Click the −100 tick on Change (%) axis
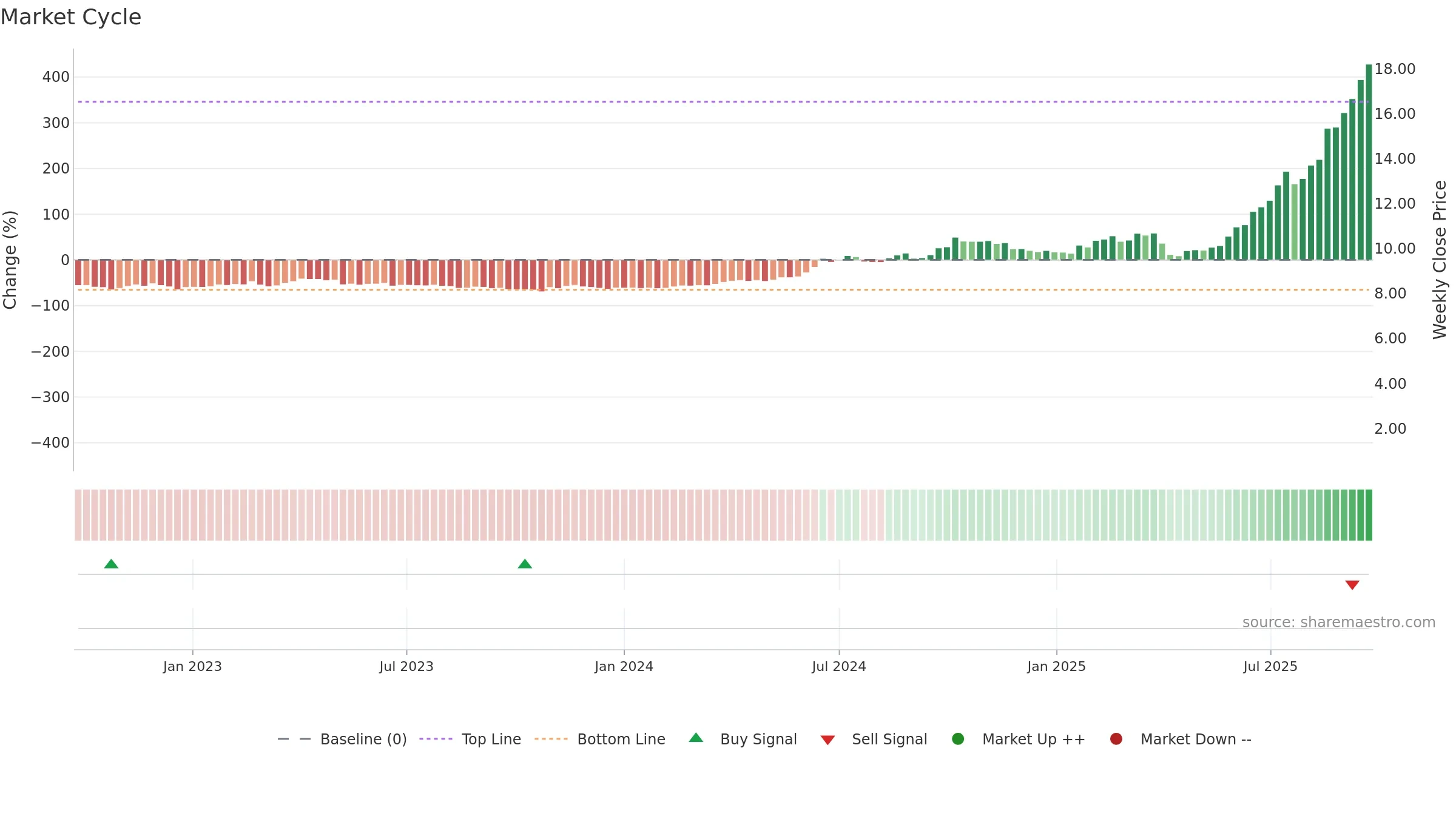This screenshot has height=819, width=1456. click(x=50, y=306)
